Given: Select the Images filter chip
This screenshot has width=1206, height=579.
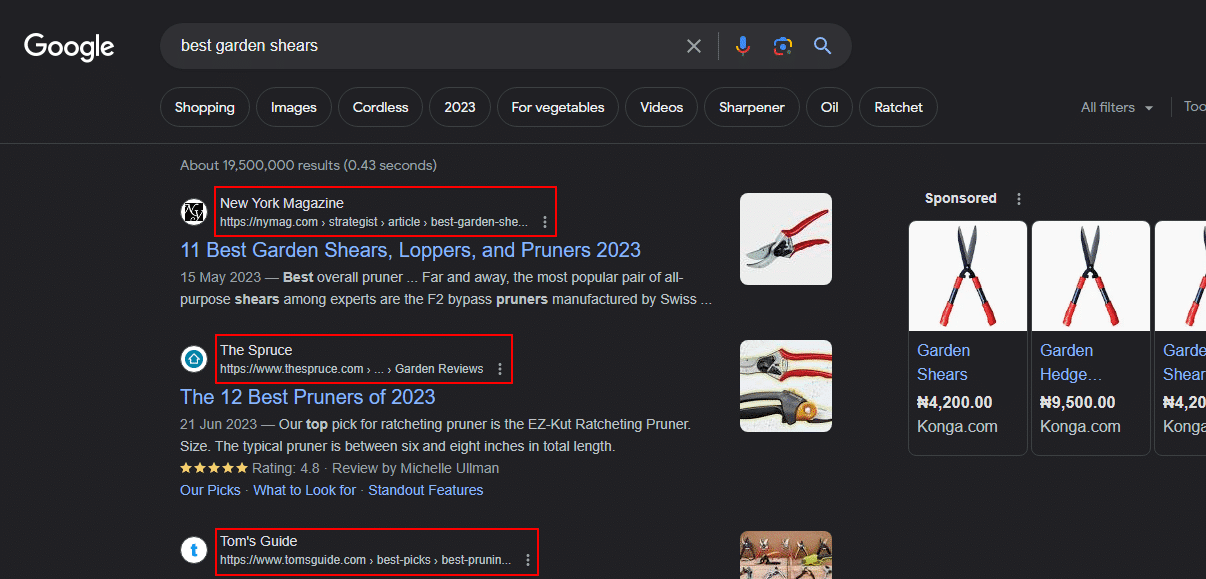Looking at the screenshot, I should (294, 107).
